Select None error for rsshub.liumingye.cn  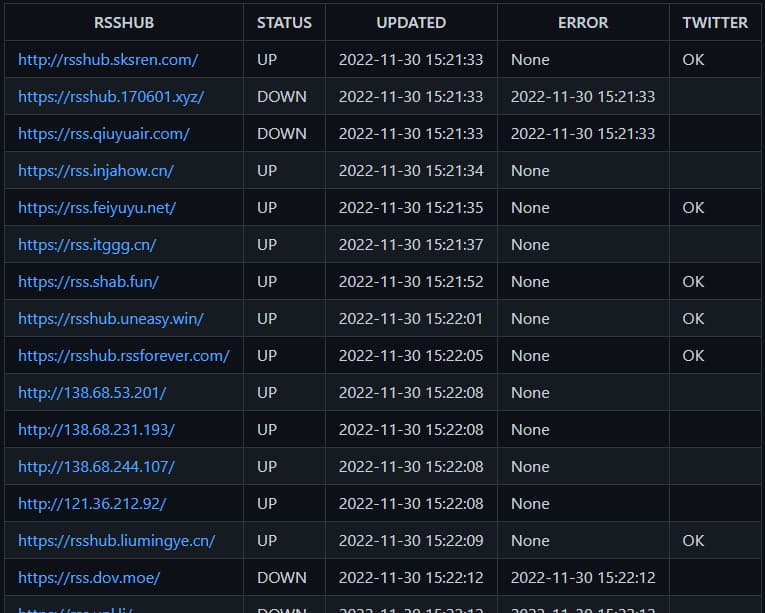(530, 541)
